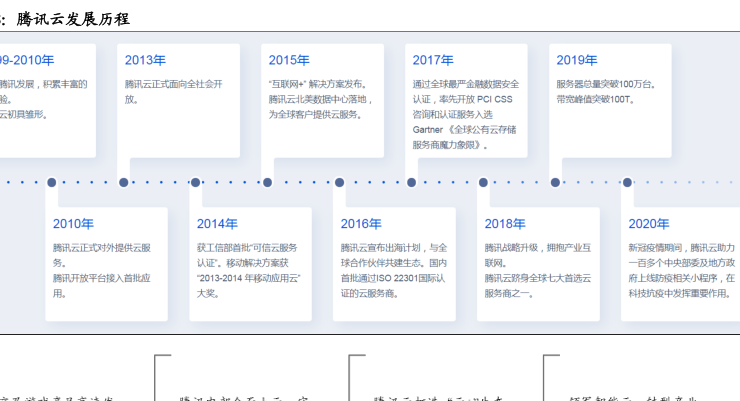Click the timeline dot for 2017年
The image size is (740, 401).
tap(412, 182)
